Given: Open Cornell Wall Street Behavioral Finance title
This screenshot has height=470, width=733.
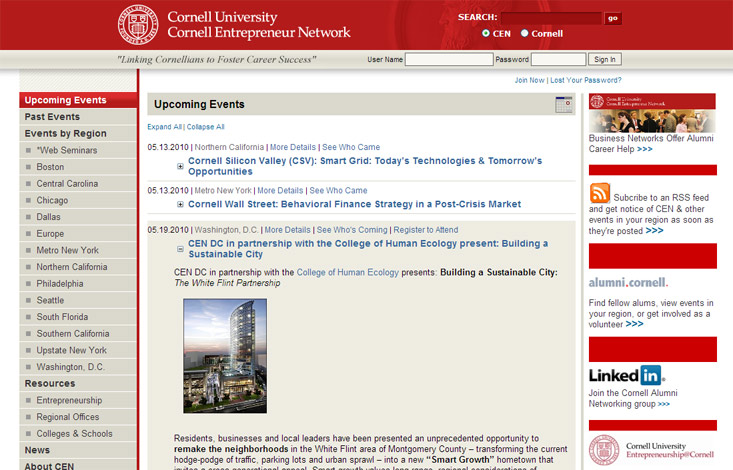Looking at the screenshot, I should click(x=354, y=204).
